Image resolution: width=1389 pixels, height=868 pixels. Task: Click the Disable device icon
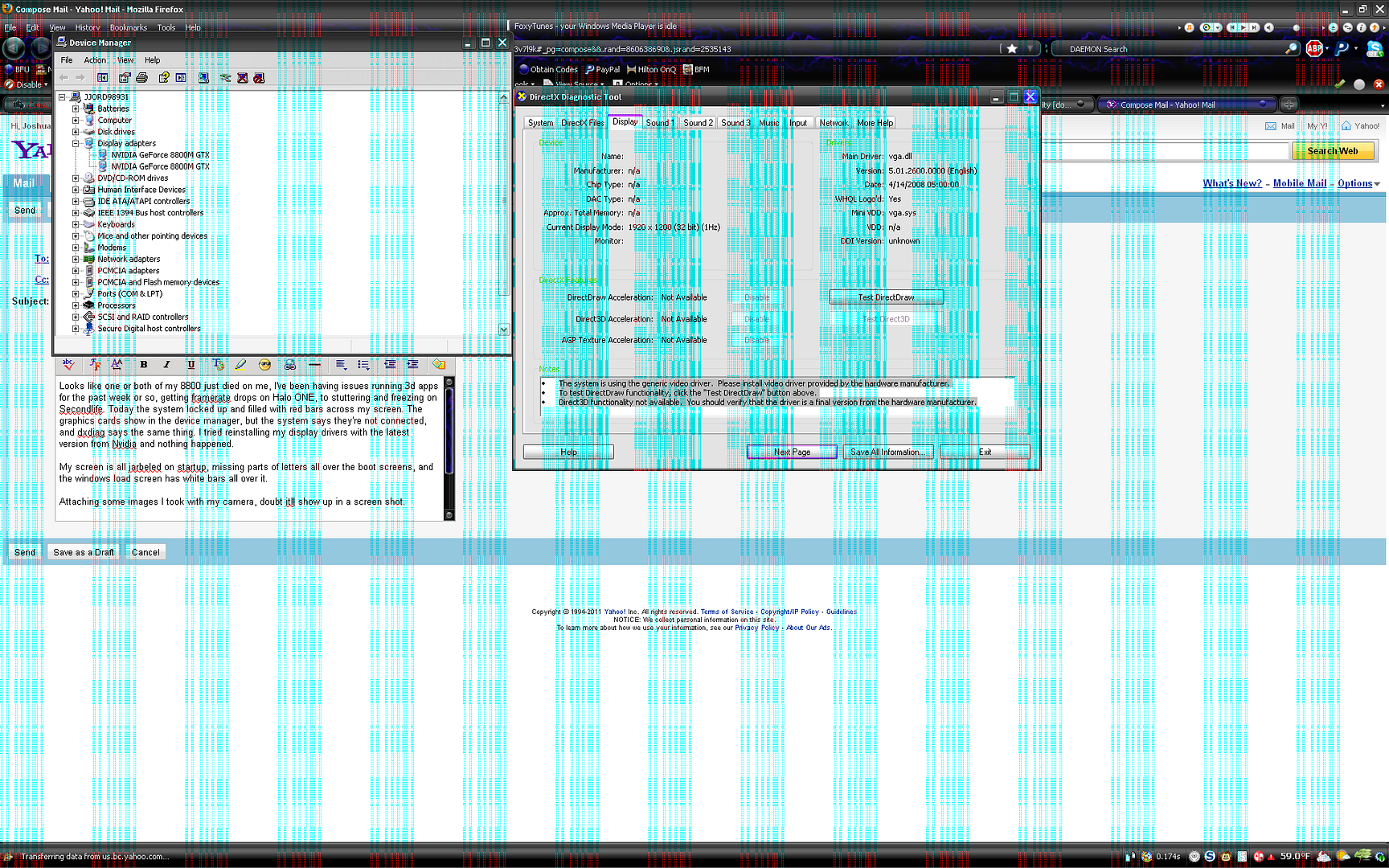[x=260, y=78]
